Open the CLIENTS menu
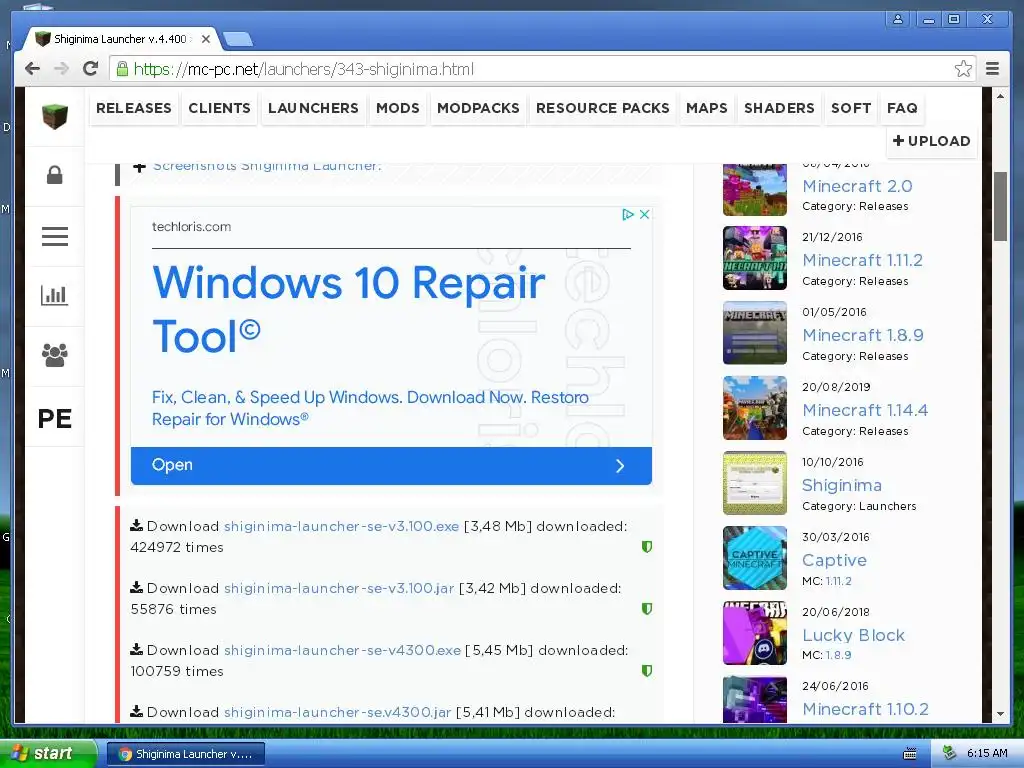This screenshot has width=1024, height=768. point(219,108)
